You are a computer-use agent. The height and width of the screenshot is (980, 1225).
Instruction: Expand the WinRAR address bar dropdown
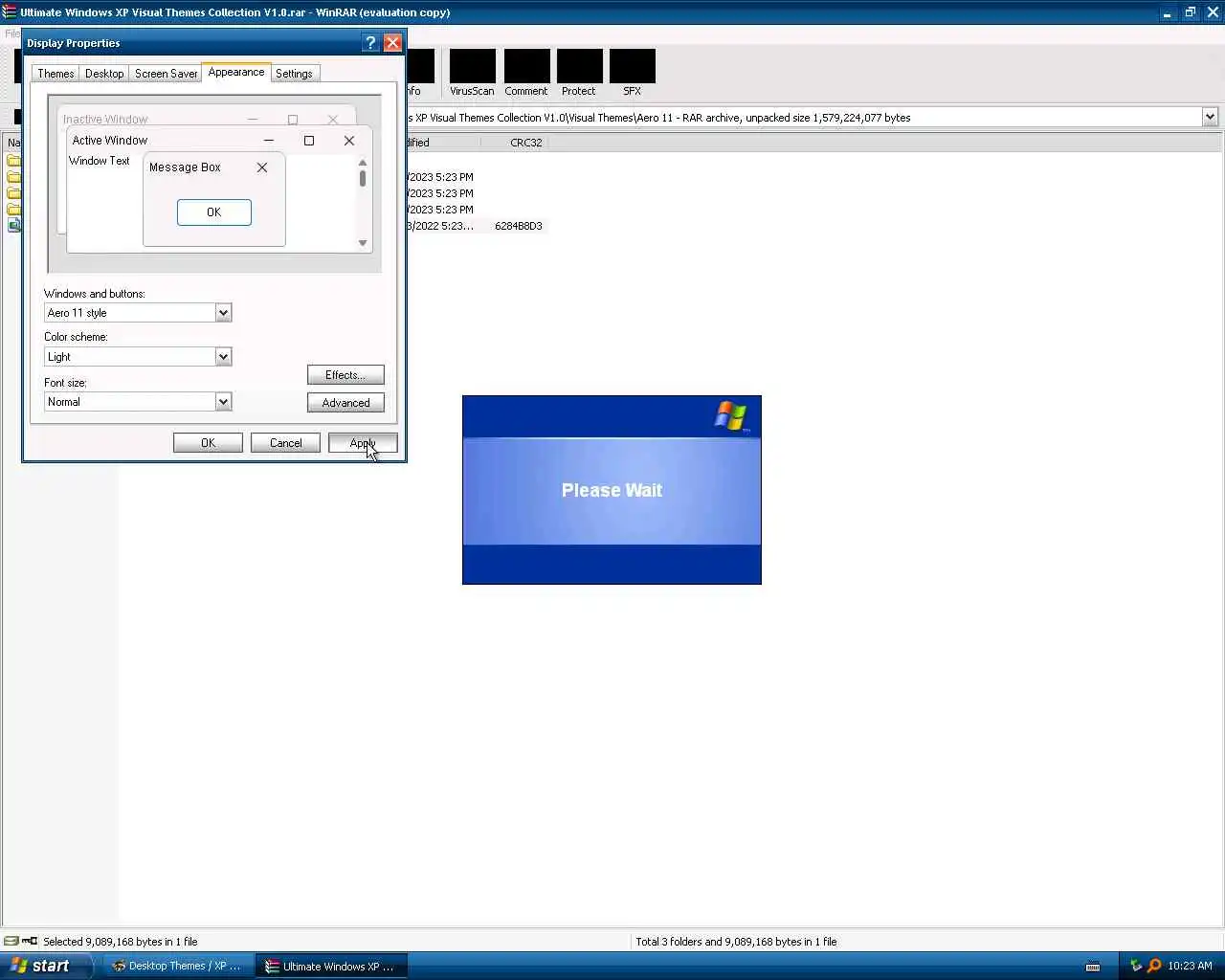point(1210,117)
